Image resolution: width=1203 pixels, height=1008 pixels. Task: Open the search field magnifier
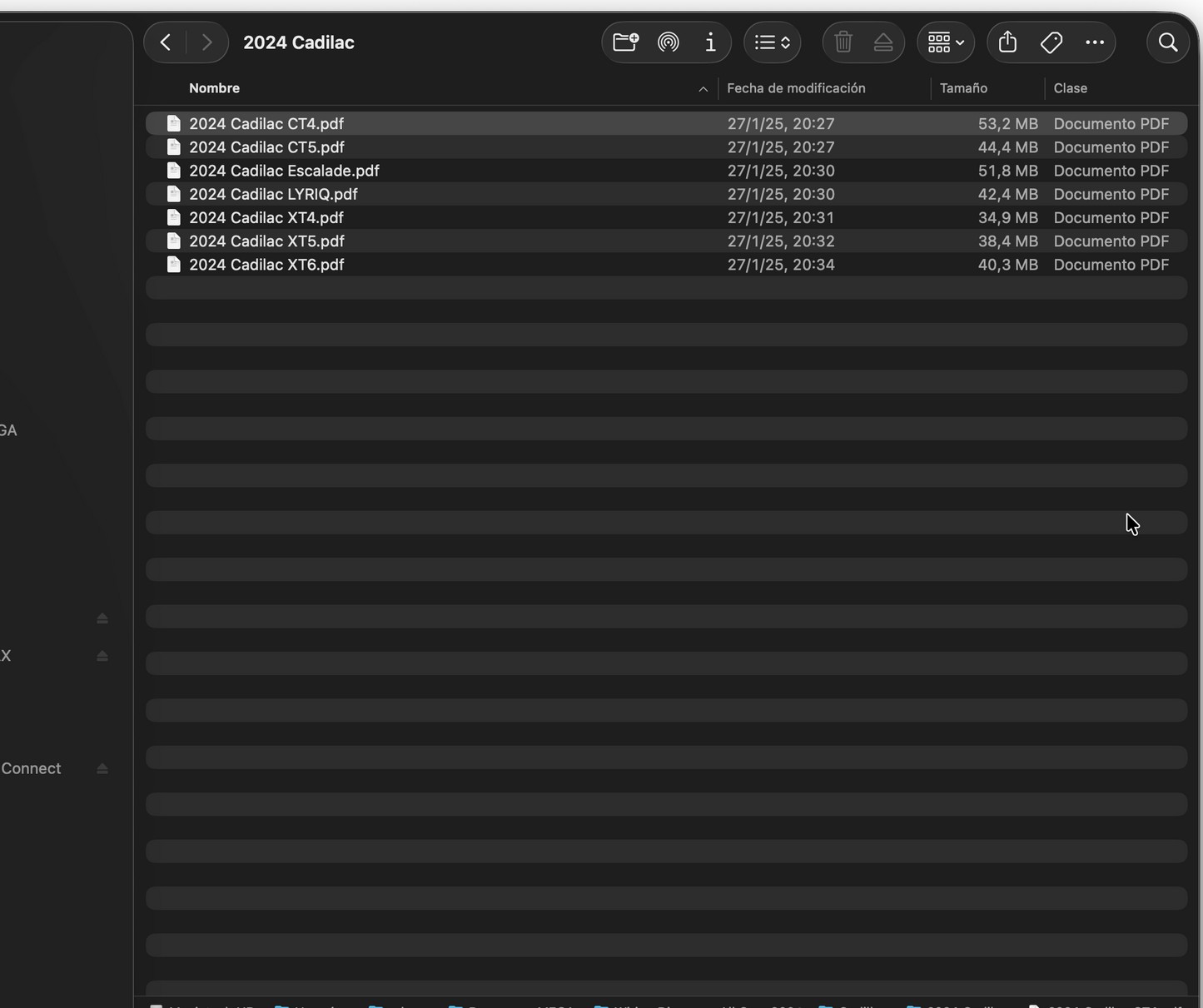(x=1167, y=42)
